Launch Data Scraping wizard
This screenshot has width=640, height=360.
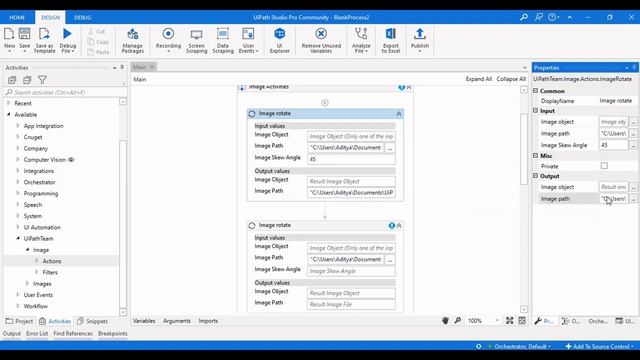coord(223,40)
